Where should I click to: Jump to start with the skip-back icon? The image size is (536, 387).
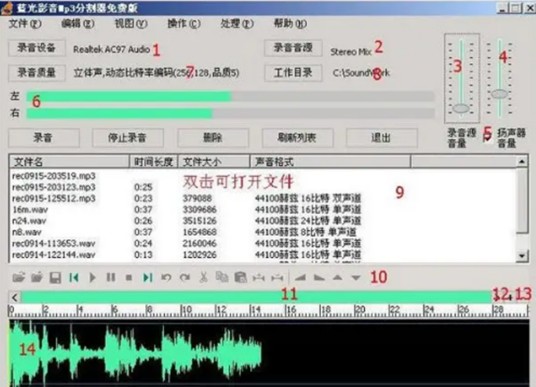(73, 277)
